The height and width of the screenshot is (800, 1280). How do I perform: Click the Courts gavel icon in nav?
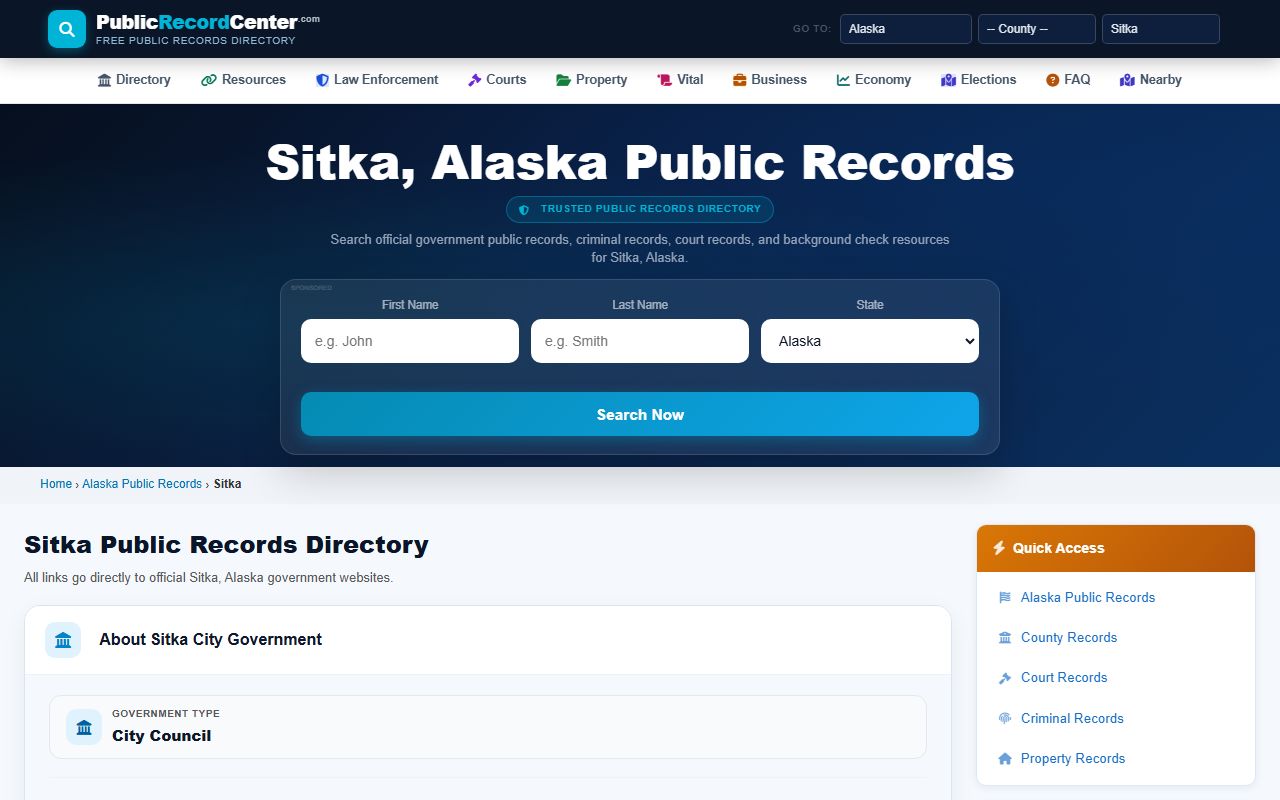pyautogui.click(x=475, y=80)
